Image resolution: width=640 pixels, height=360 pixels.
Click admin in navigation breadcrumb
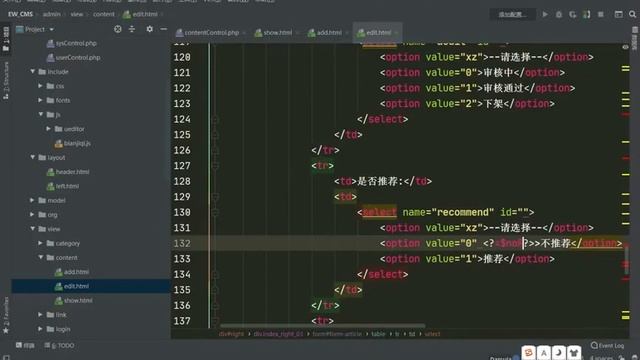[51, 14]
